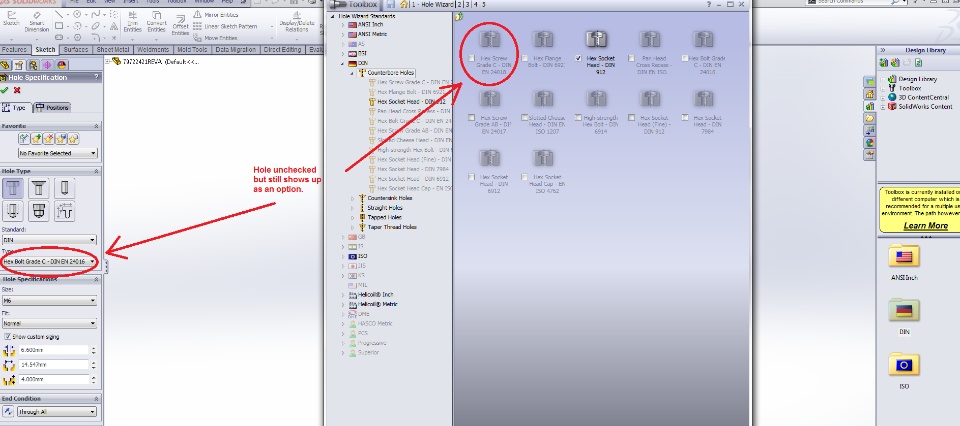The width and height of the screenshot is (960, 426).
Task: Cancel the Hole Specification with the red X
Action: [17, 90]
